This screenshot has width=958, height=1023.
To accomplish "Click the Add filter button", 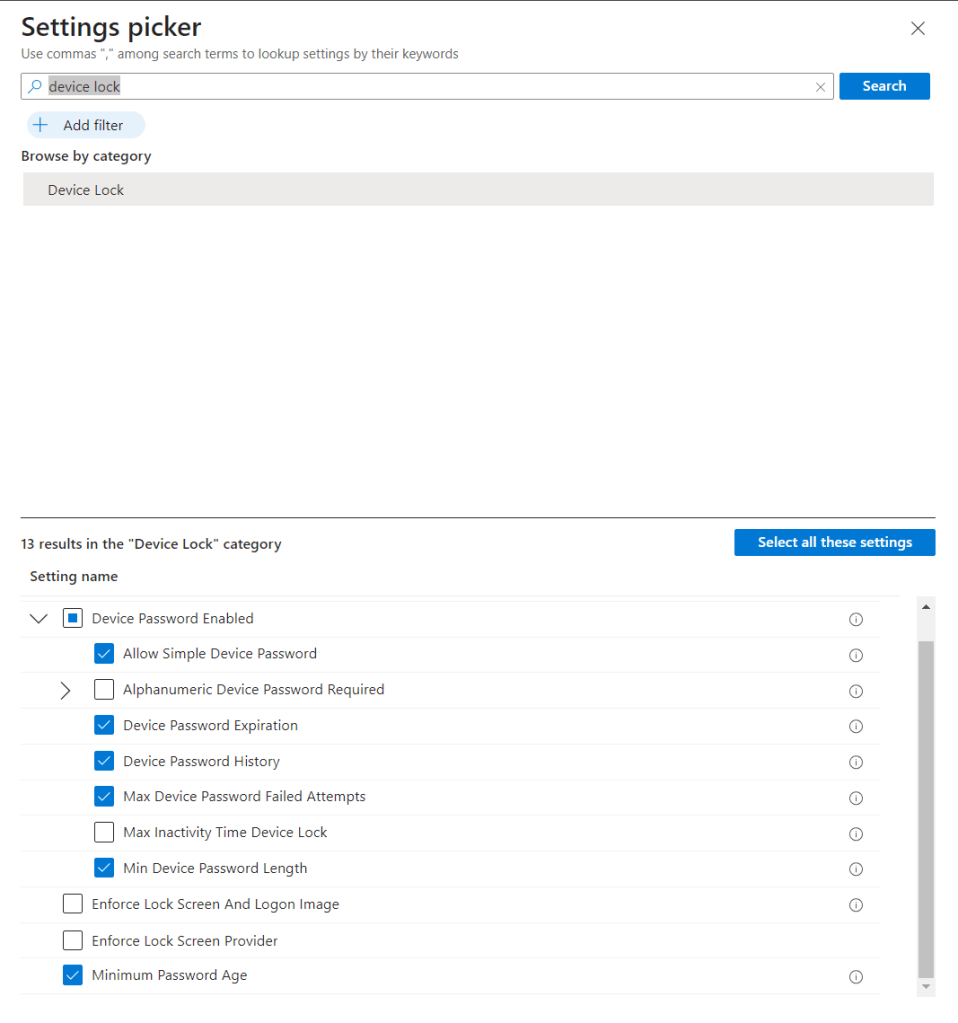I will pos(86,125).
